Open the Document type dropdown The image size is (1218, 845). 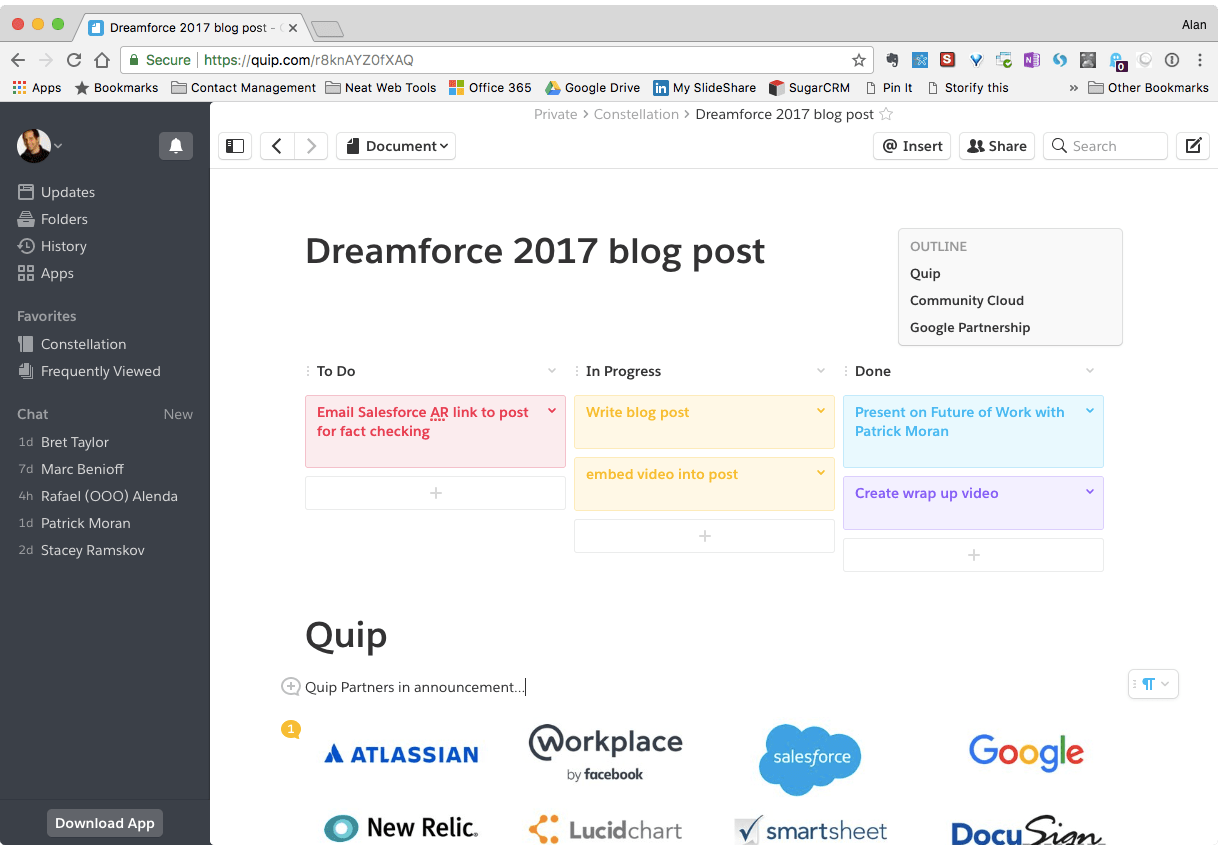[x=395, y=146]
